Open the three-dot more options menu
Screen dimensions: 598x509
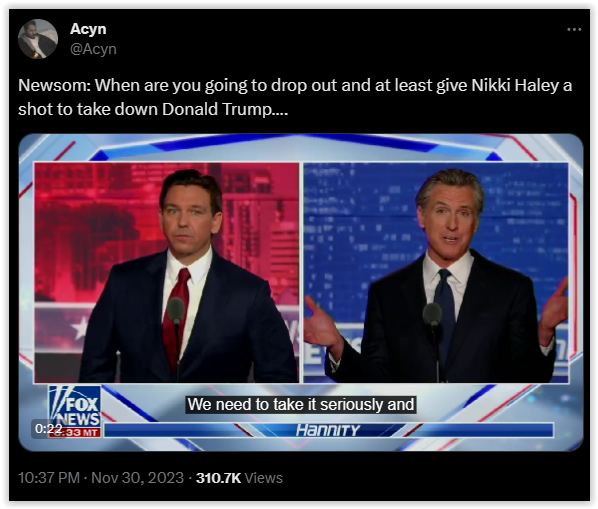[x=574, y=29]
